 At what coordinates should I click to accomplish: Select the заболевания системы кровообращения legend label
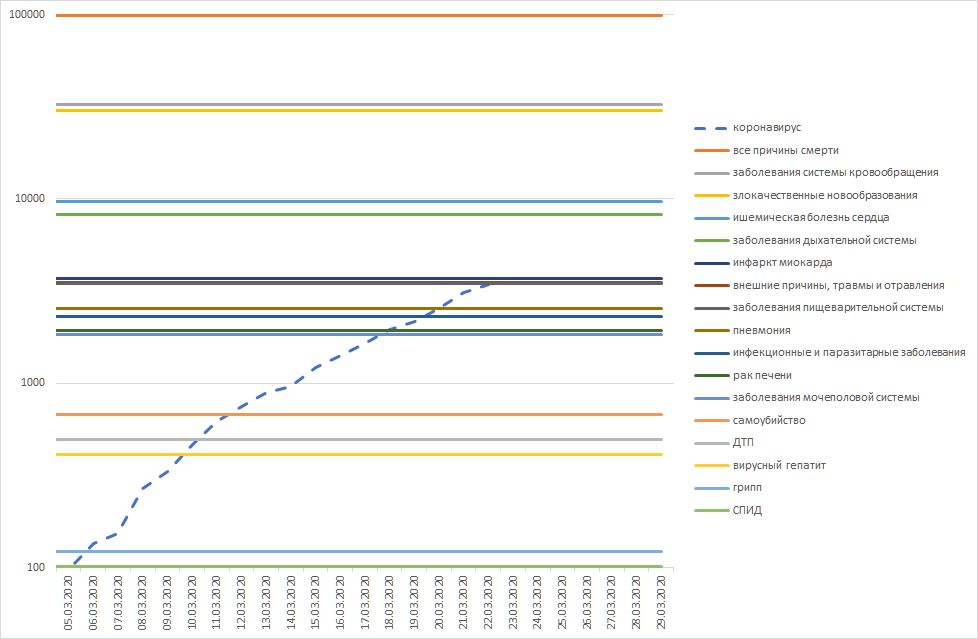(835, 173)
